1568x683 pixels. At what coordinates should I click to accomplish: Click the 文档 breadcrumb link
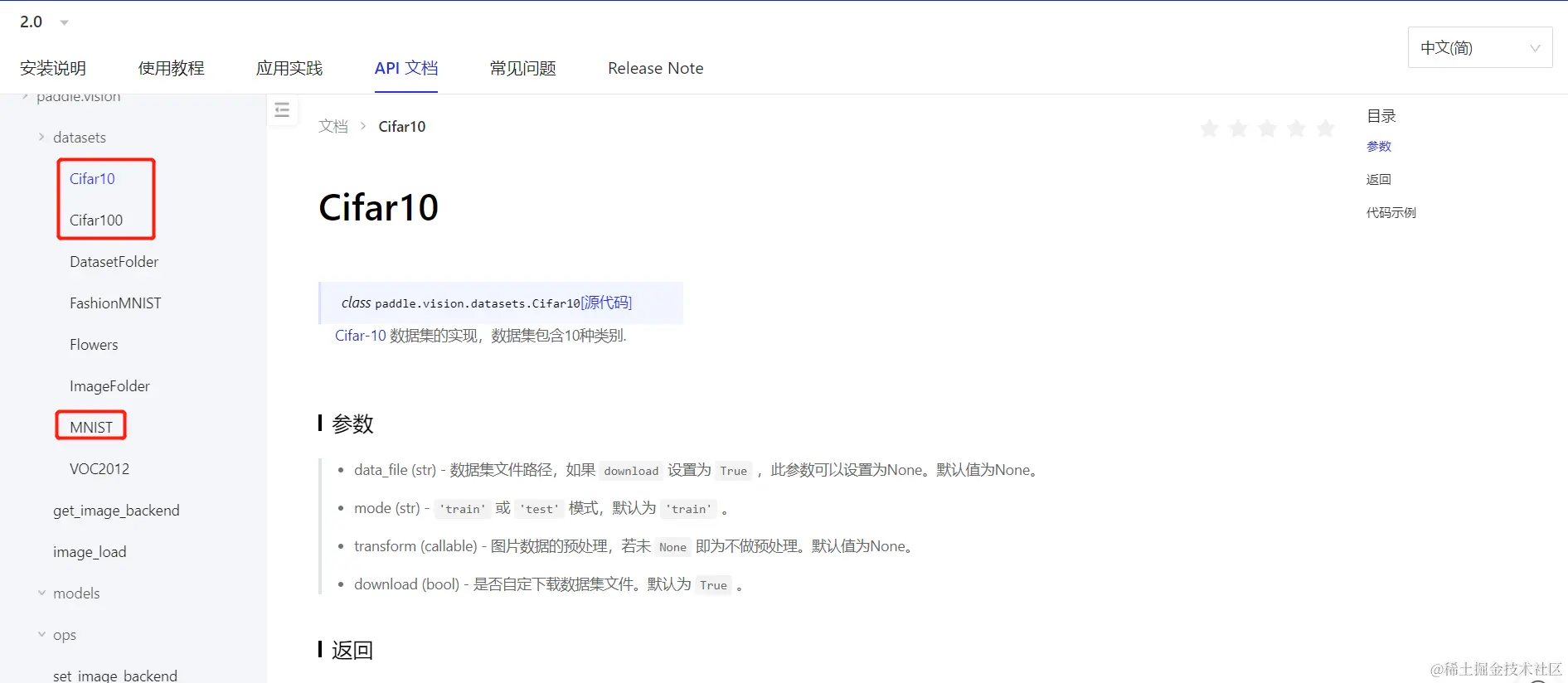click(333, 126)
